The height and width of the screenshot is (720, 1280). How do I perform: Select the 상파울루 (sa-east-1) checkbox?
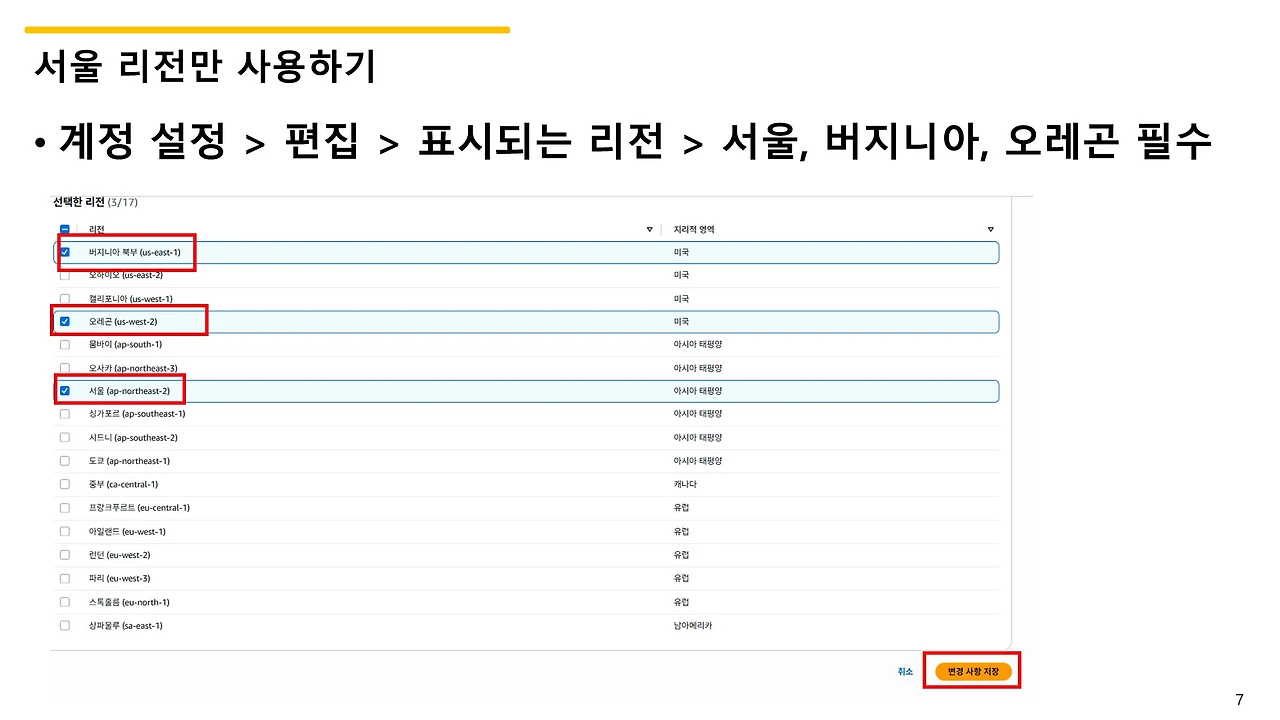click(x=64, y=625)
